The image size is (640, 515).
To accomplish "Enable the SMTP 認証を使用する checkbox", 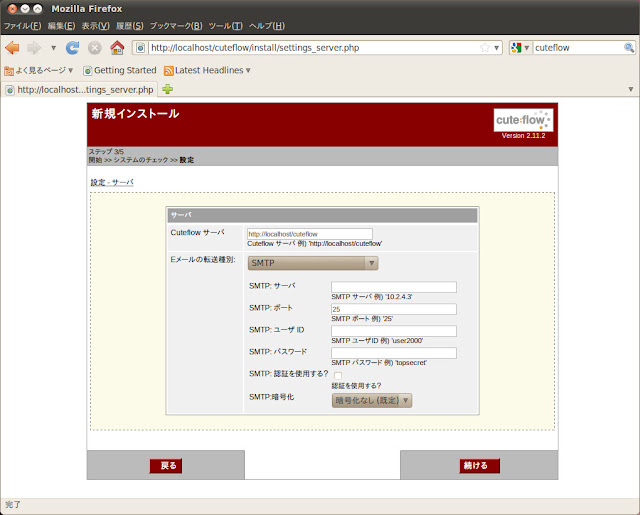I will (338, 375).
